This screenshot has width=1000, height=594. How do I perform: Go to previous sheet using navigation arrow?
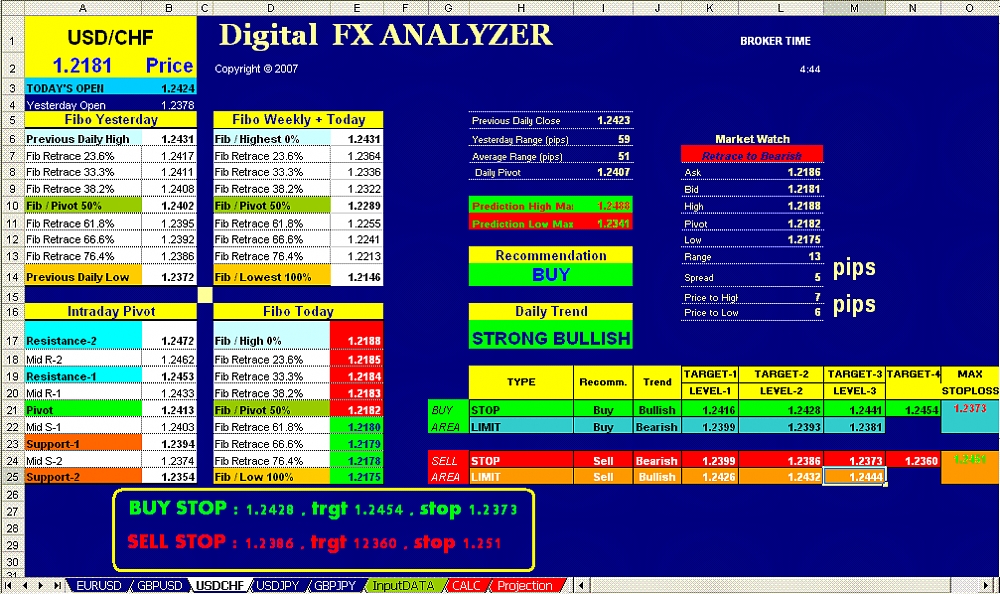point(25,585)
